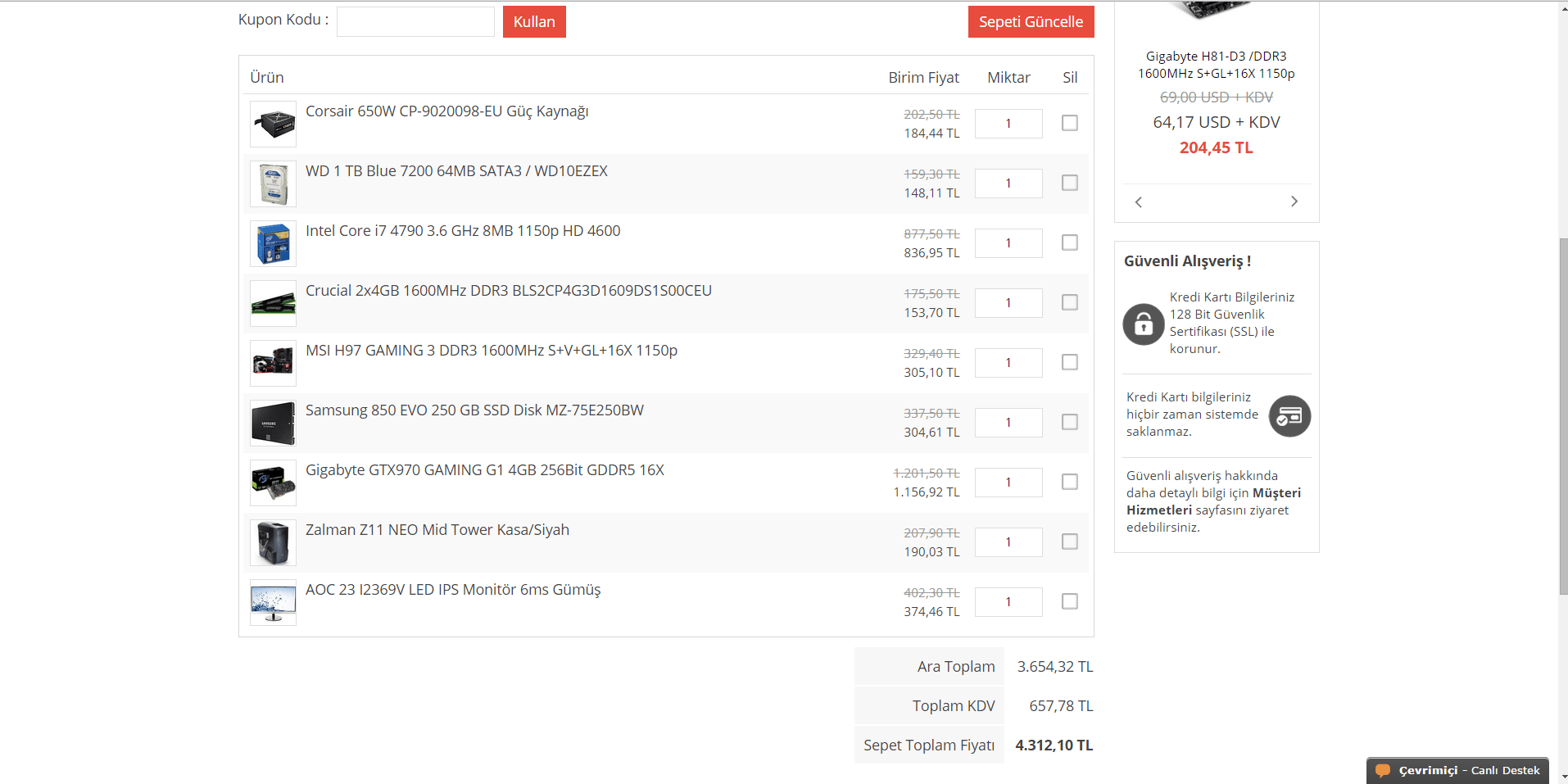Click the 1.156,92 TL discounted GTX970 price
1568x784 pixels.
(x=927, y=492)
